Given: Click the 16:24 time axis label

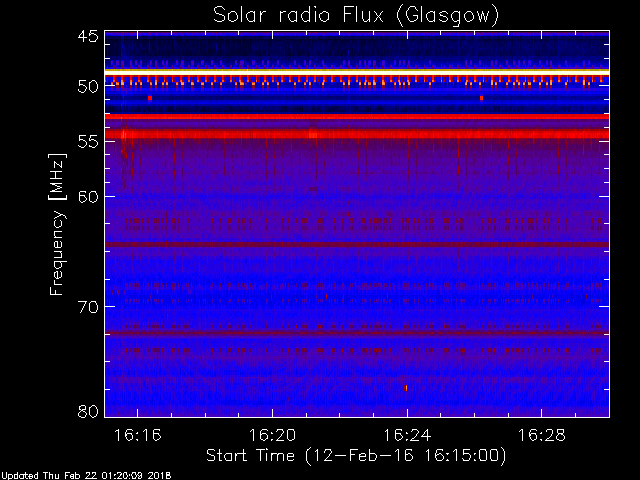Looking at the screenshot, I should tap(407, 435).
